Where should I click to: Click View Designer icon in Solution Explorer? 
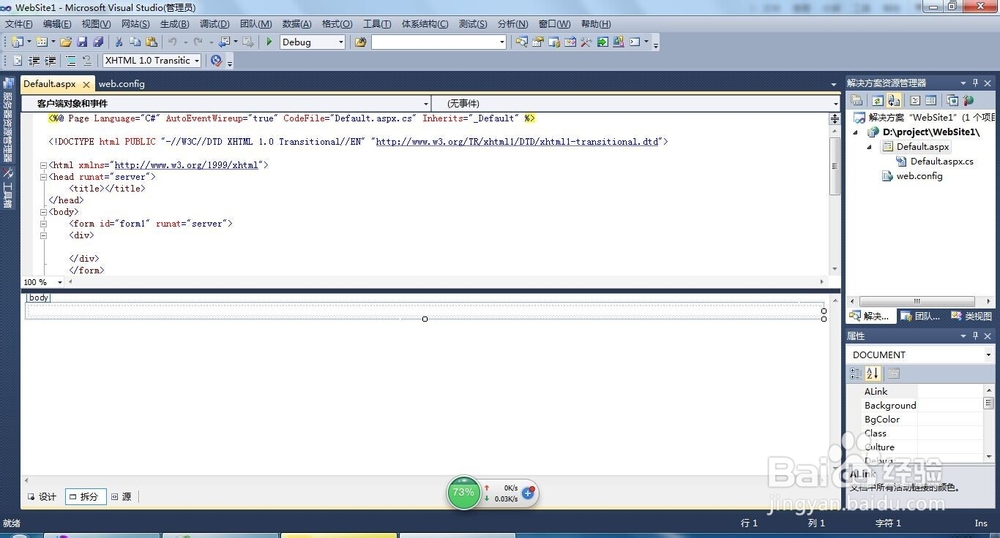click(931, 101)
